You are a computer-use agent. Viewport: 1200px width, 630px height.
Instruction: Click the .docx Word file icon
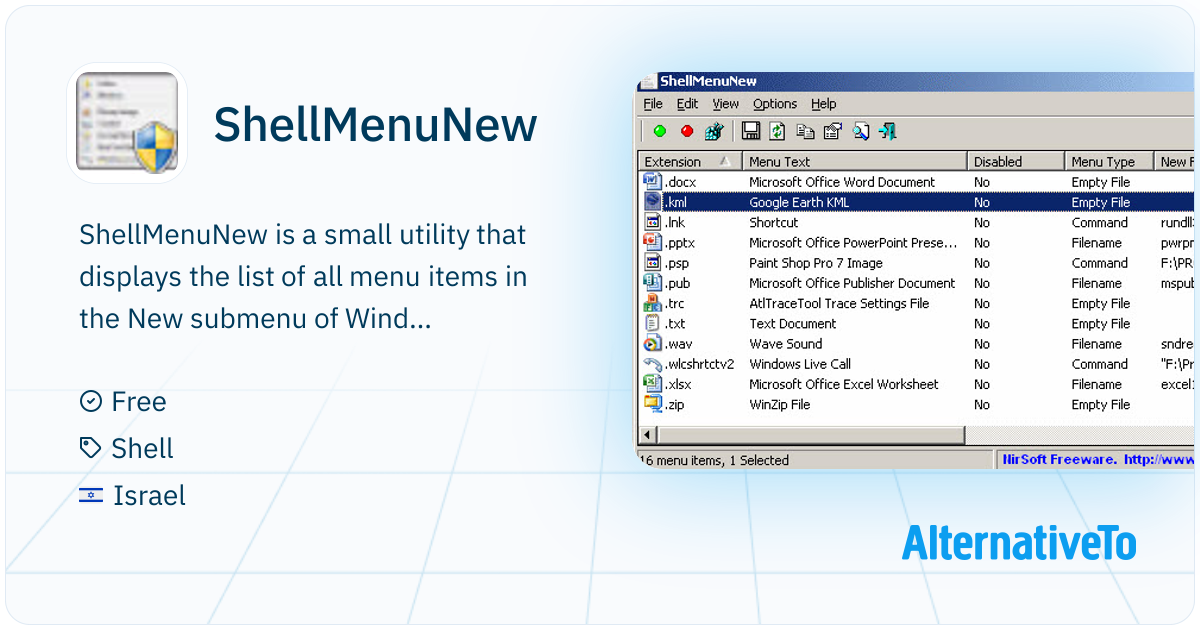653,182
